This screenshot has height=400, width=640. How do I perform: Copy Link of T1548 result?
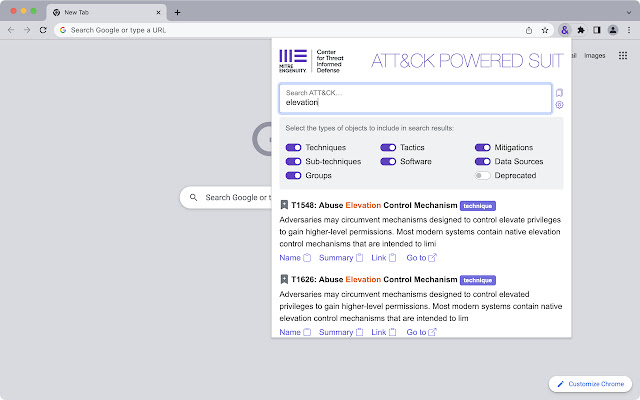(383, 258)
